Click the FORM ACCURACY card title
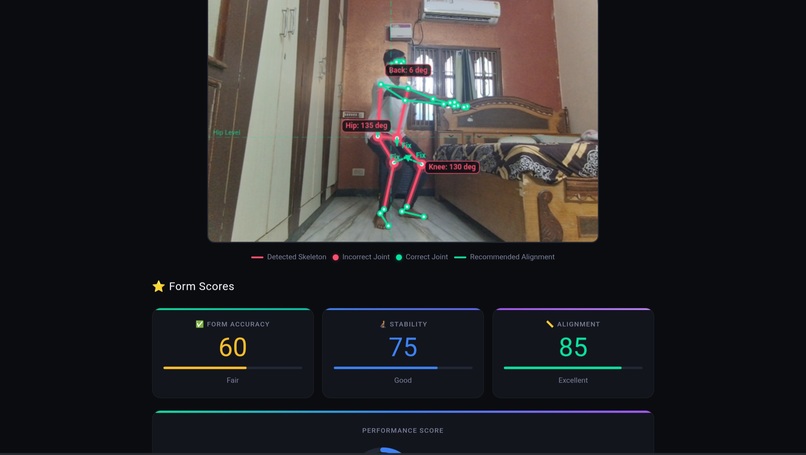This screenshot has height=455, width=806. [238, 324]
